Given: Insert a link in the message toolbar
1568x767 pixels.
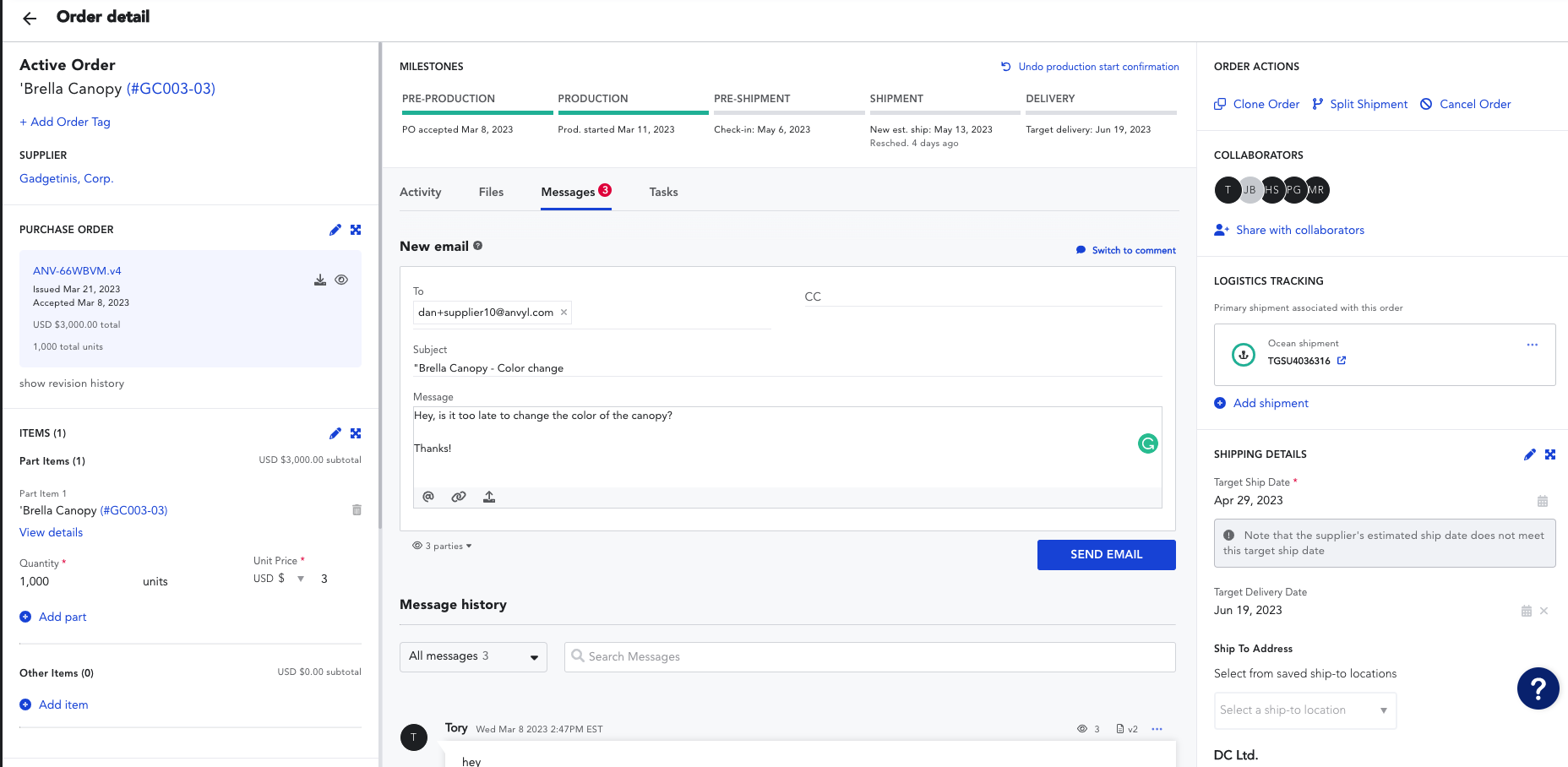Looking at the screenshot, I should pos(459,497).
